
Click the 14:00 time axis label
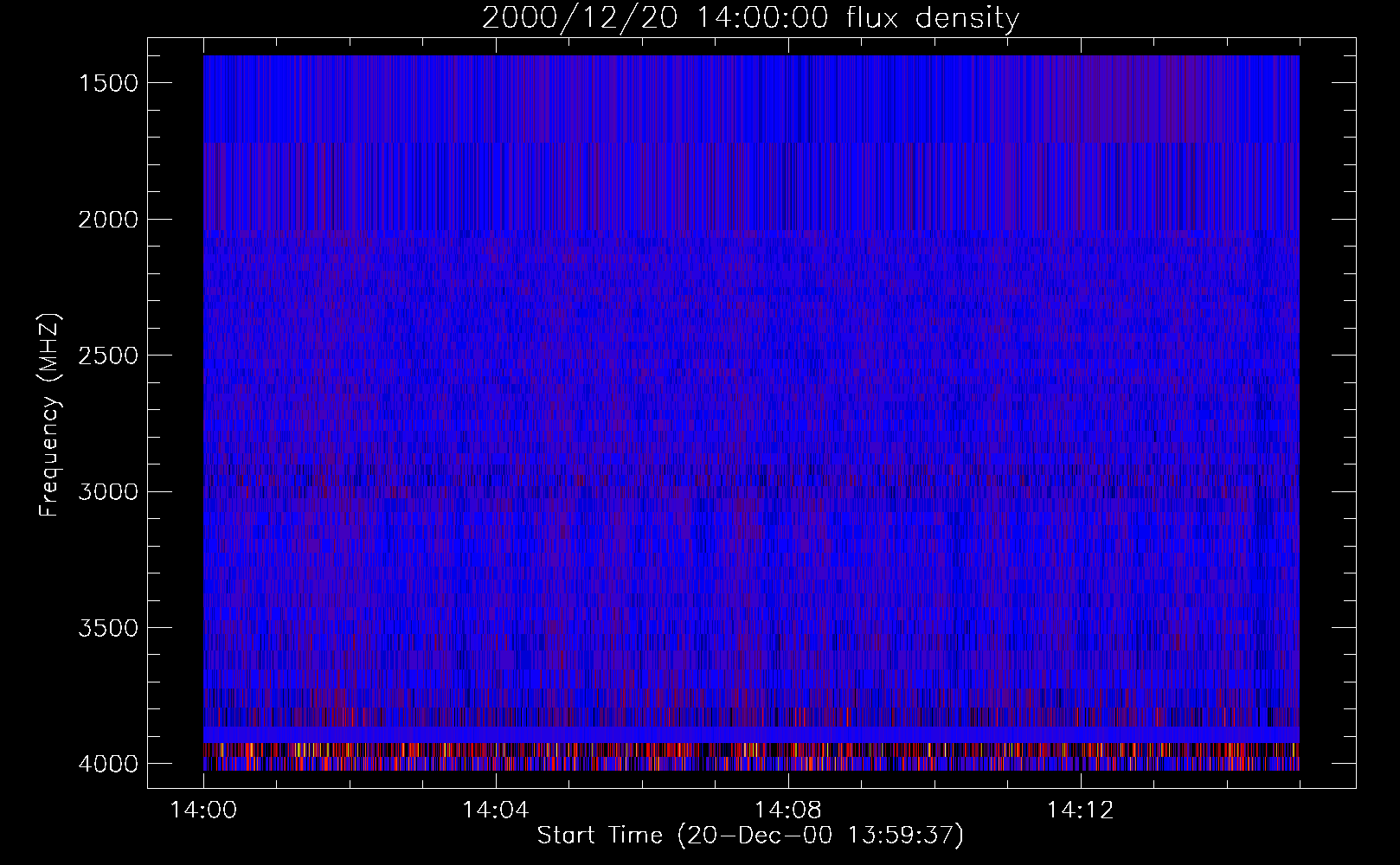tap(203, 811)
